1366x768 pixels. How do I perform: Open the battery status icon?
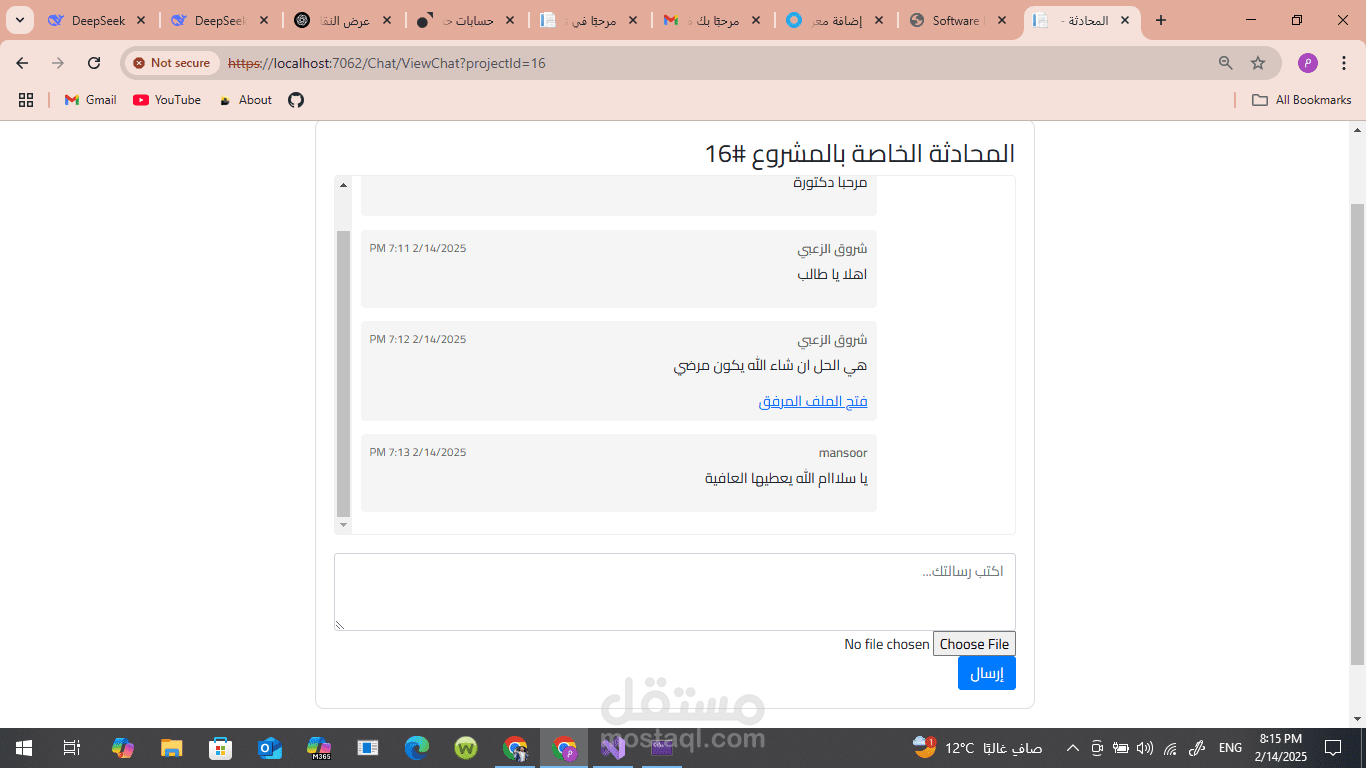click(x=1121, y=748)
